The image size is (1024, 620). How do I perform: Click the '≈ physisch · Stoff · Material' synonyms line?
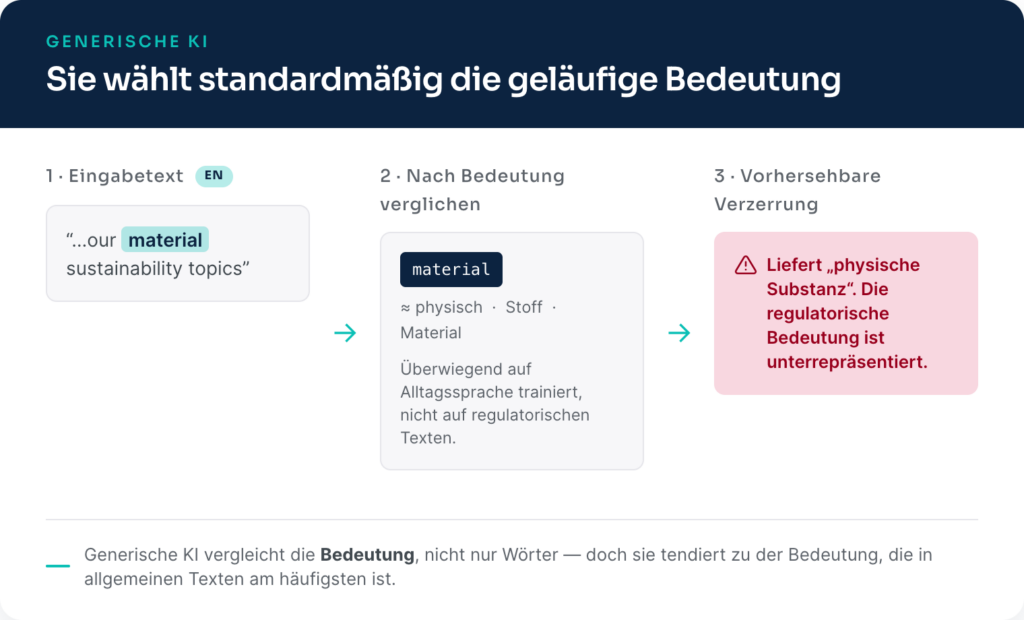click(478, 320)
